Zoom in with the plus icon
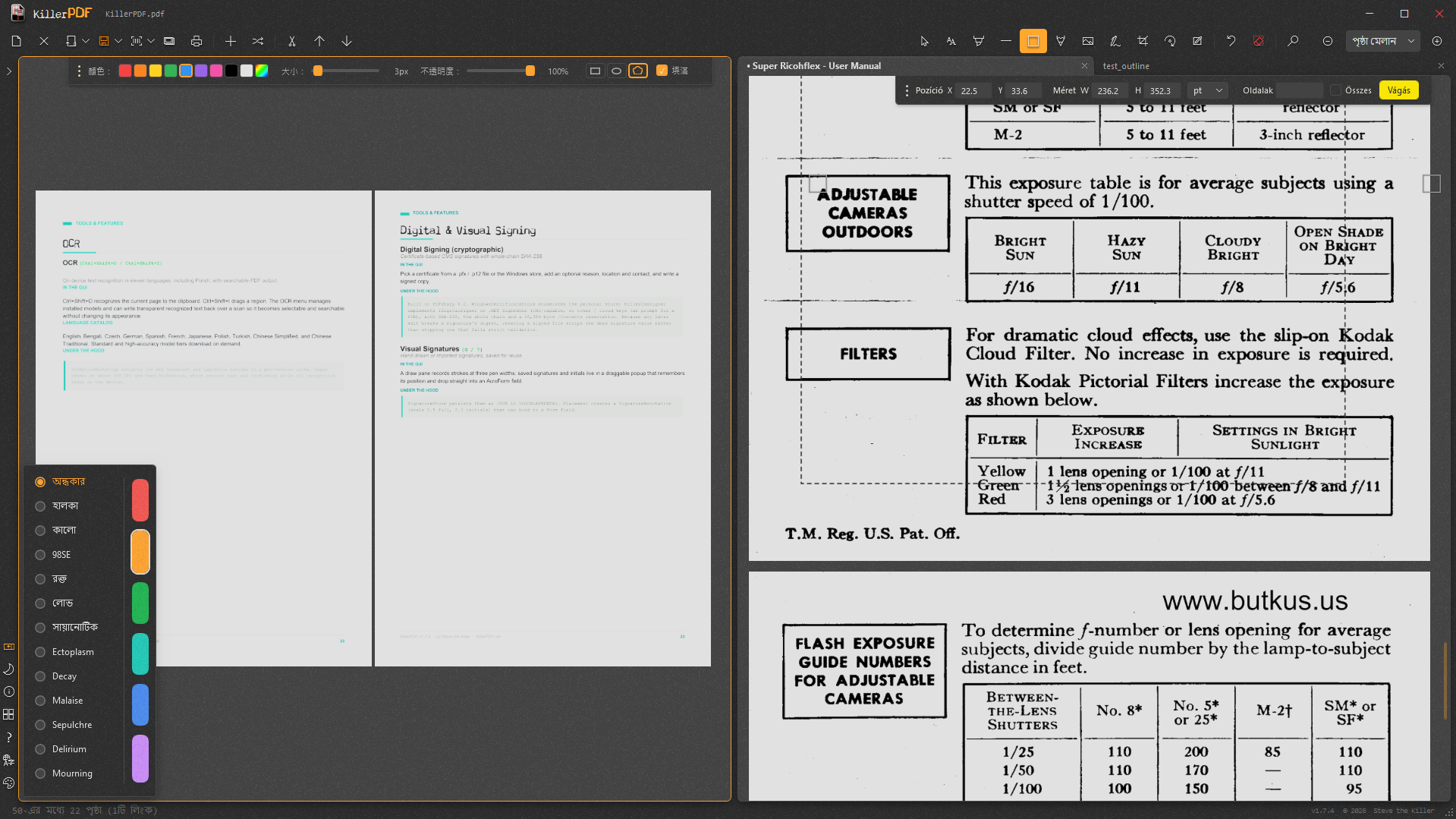Viewport: 1456px width, 819px height. point(1437,41)
